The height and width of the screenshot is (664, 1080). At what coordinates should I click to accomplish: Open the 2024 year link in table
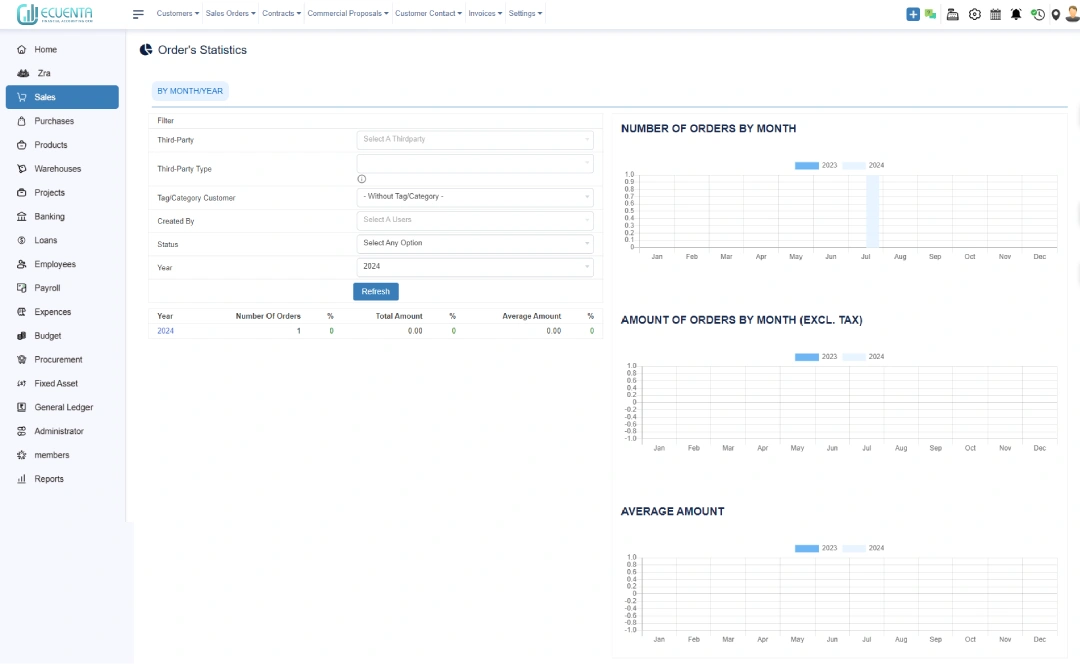[x=165, y=331]
